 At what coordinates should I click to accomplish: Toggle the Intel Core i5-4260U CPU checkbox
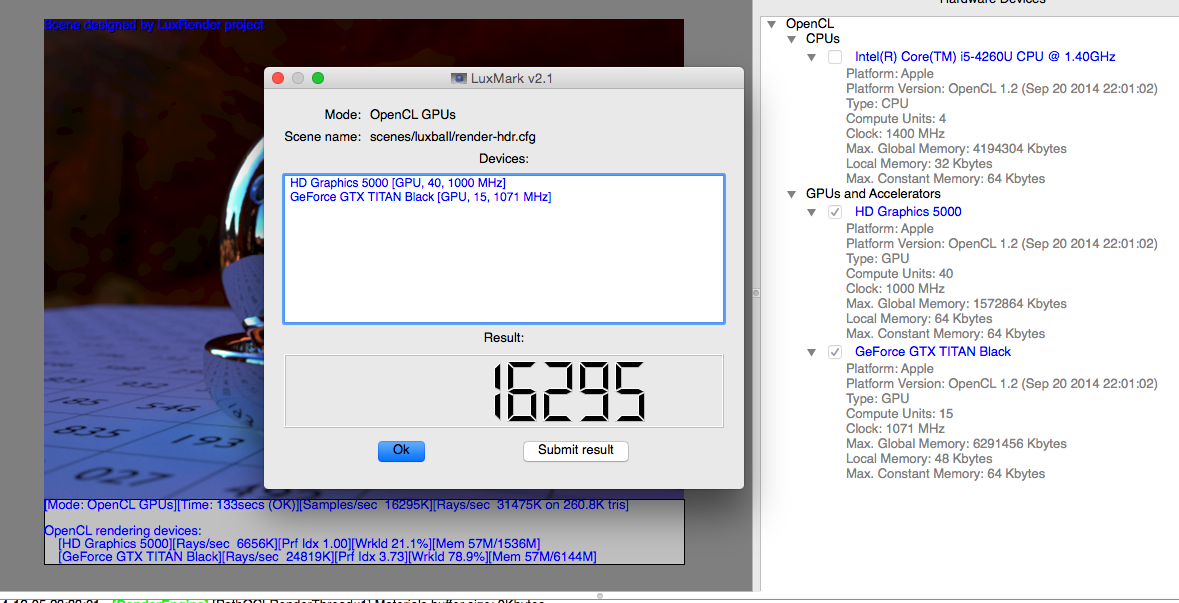point(835,57)
